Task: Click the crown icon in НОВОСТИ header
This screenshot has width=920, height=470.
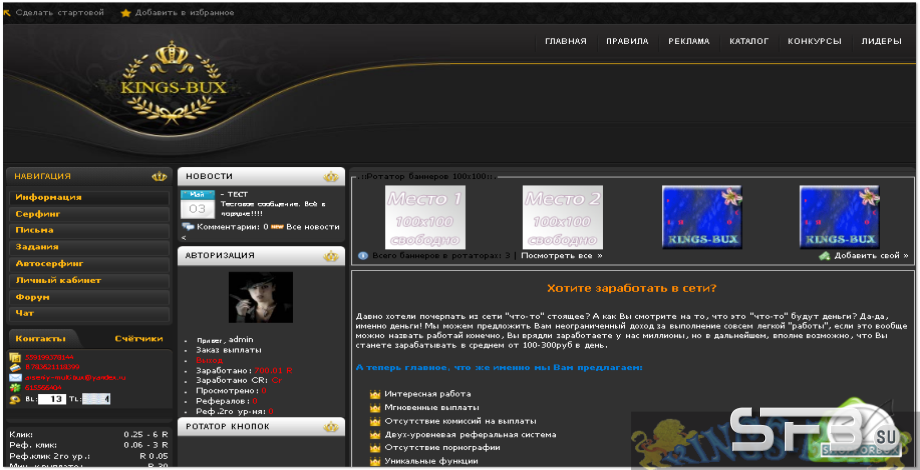Action: [x=332, y=177]
